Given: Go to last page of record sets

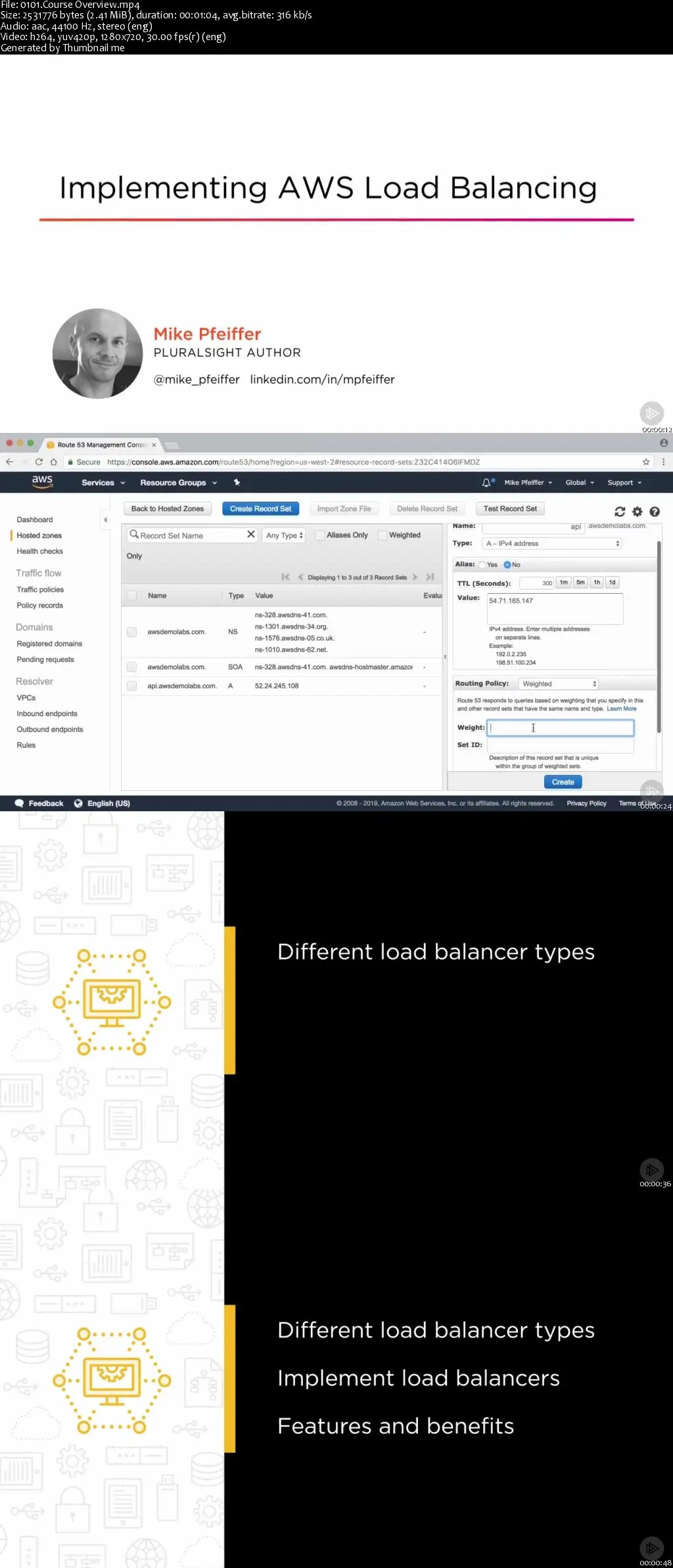Looking at the screenshot, I should pos(430,577).
